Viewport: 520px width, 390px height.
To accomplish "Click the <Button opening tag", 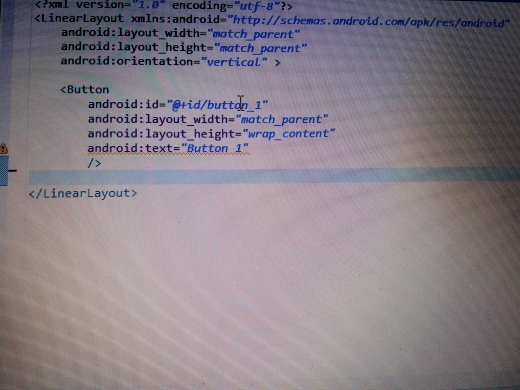I will coord(85,90).
